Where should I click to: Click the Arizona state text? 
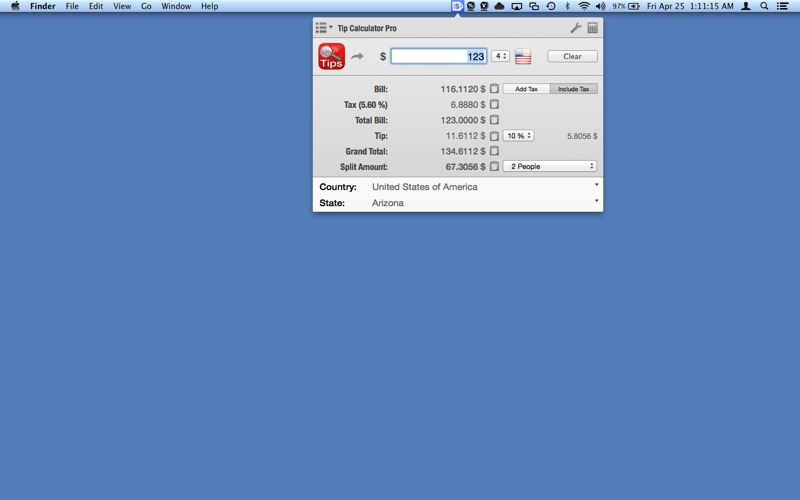coord(388,203)
